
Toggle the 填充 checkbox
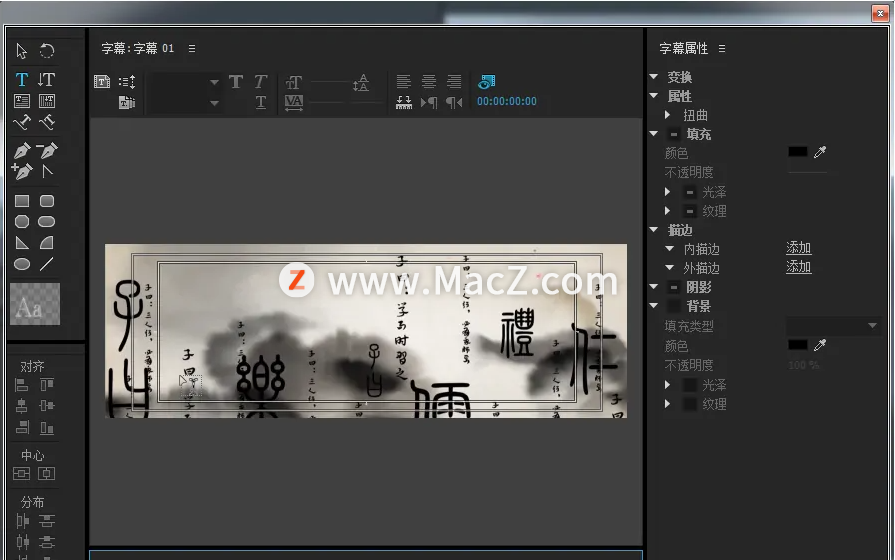coord(674,134)
